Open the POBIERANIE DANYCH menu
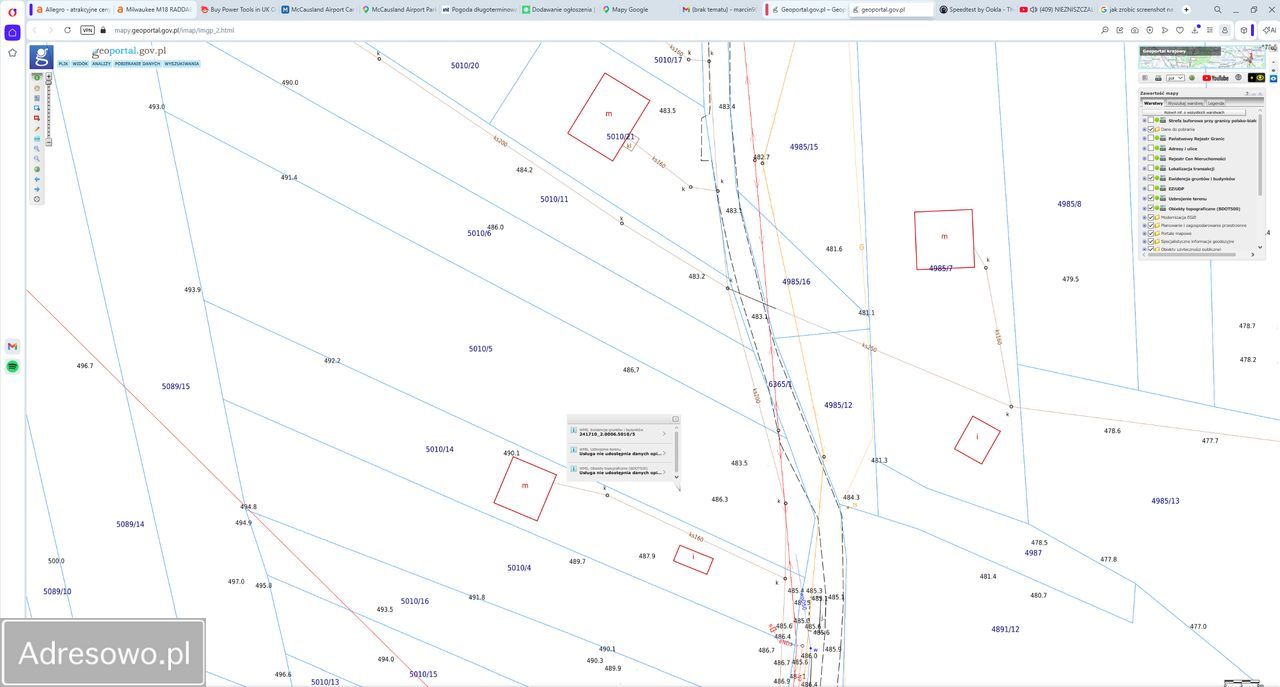The image size is (1280, 687). point(137,64)
